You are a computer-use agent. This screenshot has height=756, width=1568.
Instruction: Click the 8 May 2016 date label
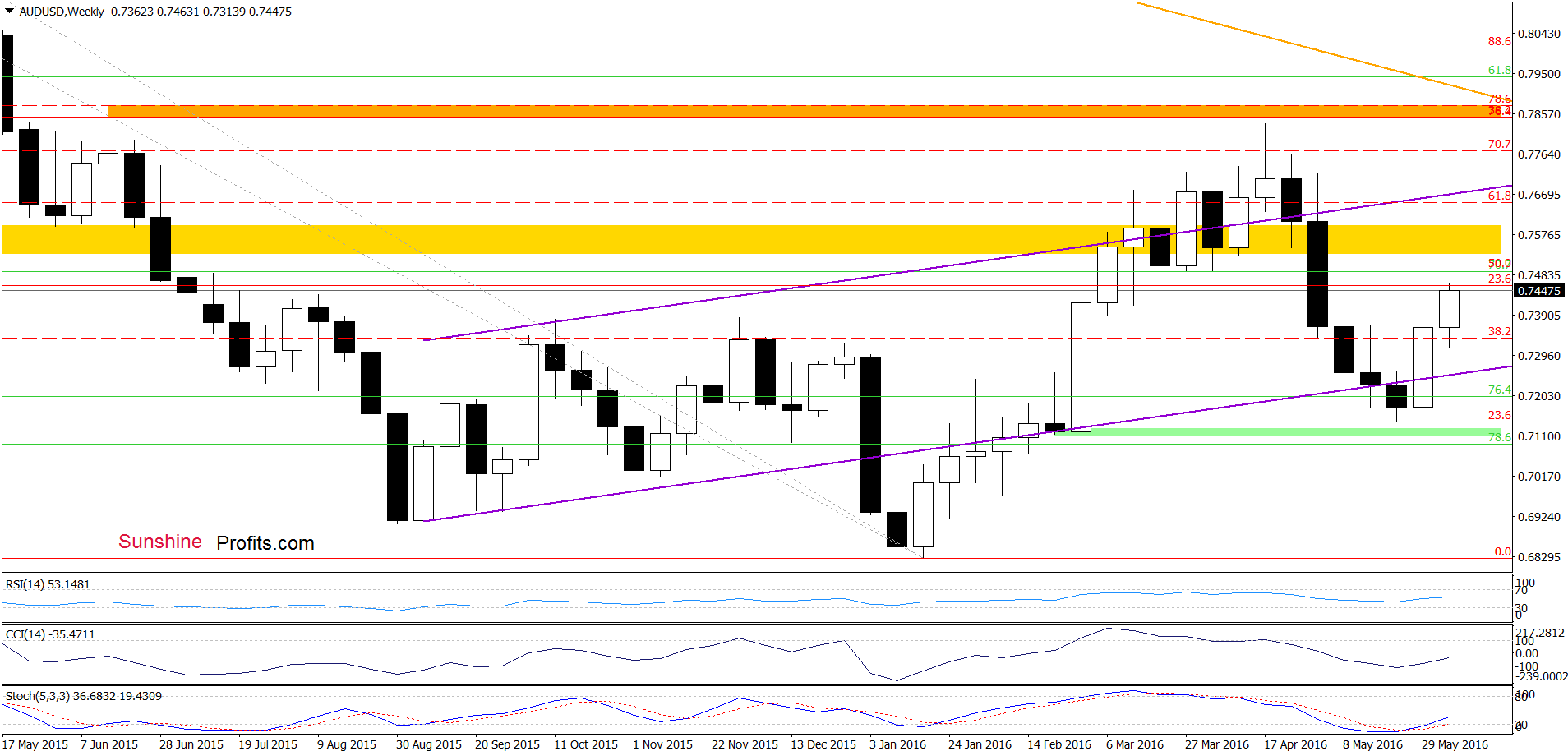pyautogui.click(x=1372, y=744)
